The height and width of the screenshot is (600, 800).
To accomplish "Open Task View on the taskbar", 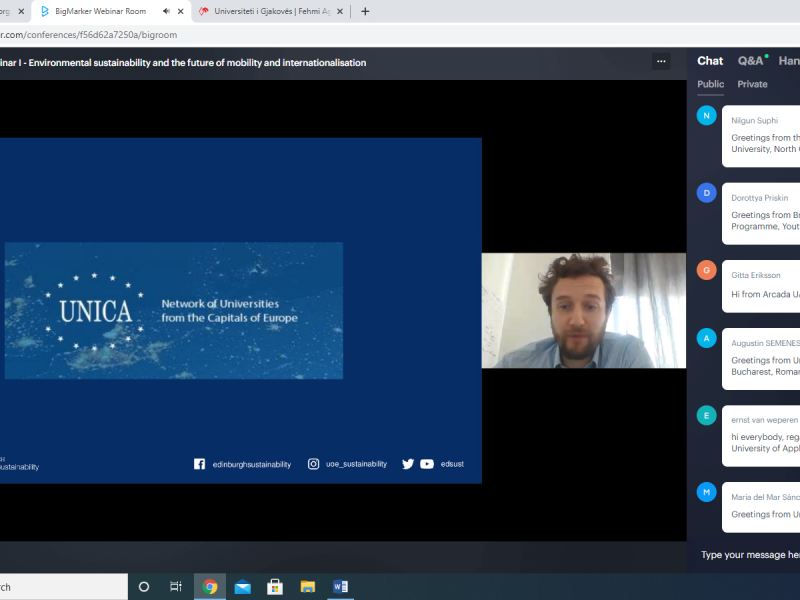I will click(176, 587).
